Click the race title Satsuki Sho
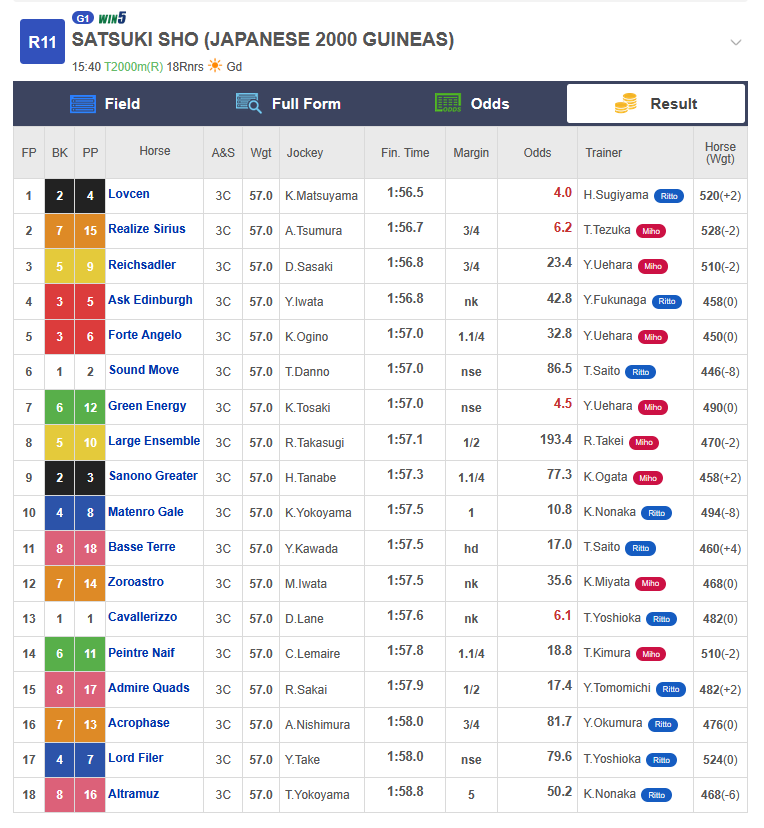 [263, 40]
